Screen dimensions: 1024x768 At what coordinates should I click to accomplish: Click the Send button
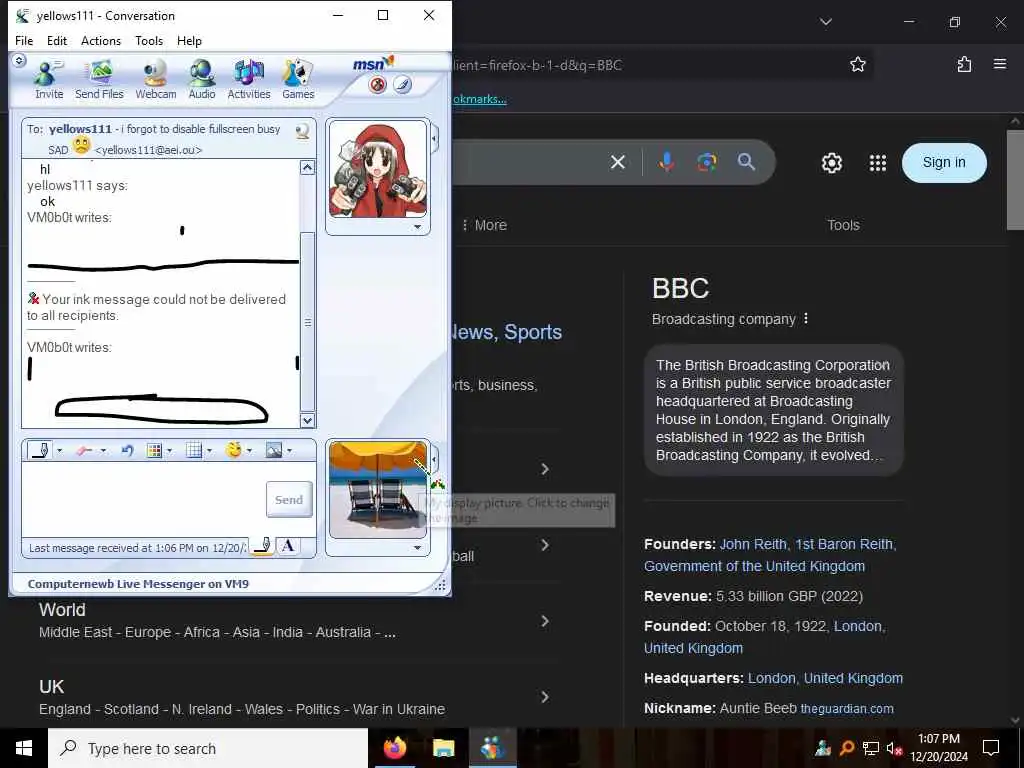point(289,500)
